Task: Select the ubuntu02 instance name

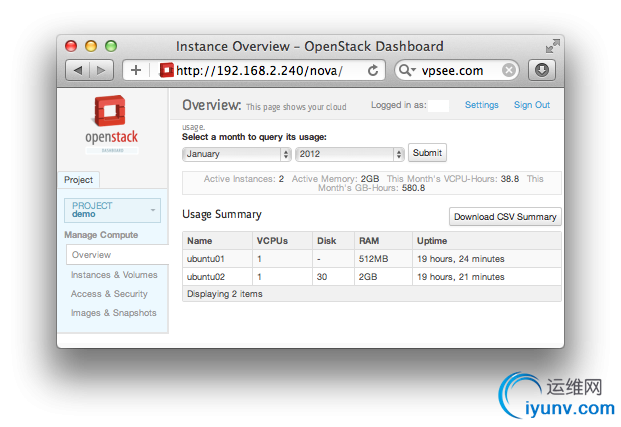Action: (x=206, y=277)
